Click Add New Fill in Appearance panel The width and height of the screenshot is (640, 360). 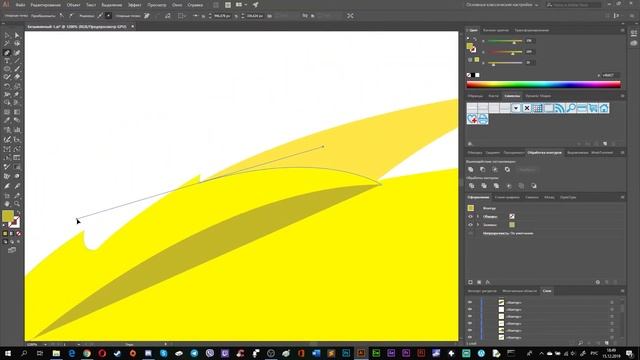(479, 282)
